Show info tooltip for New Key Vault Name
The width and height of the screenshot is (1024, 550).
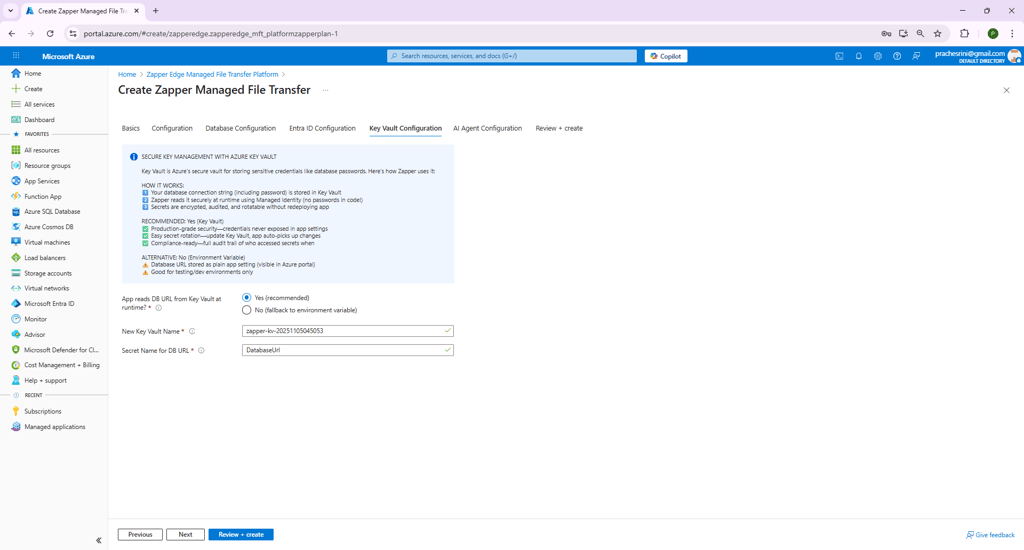click(x=192, y=331)
